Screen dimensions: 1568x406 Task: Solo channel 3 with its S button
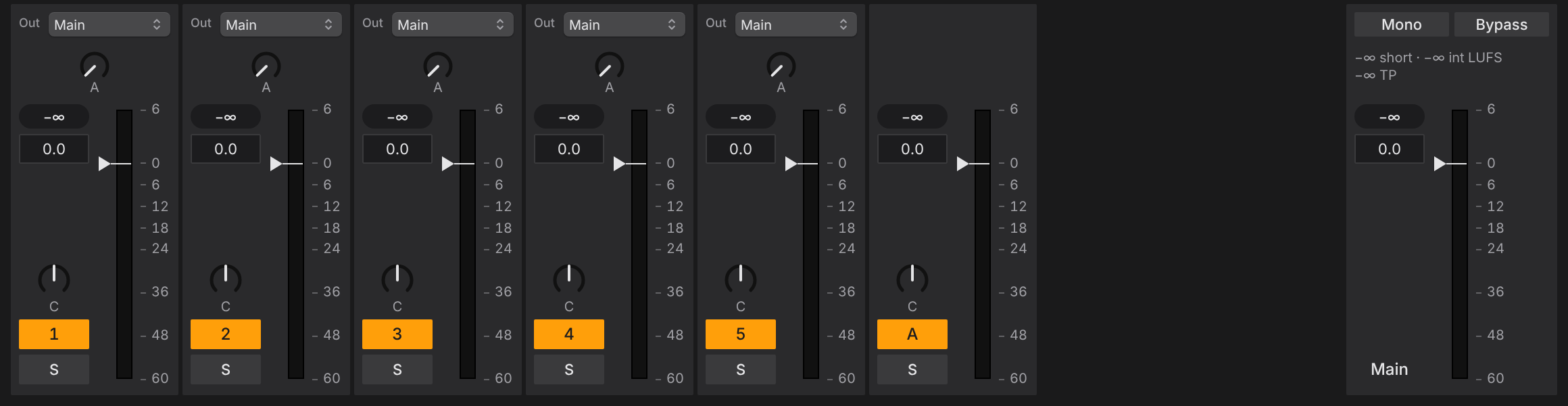397,369
